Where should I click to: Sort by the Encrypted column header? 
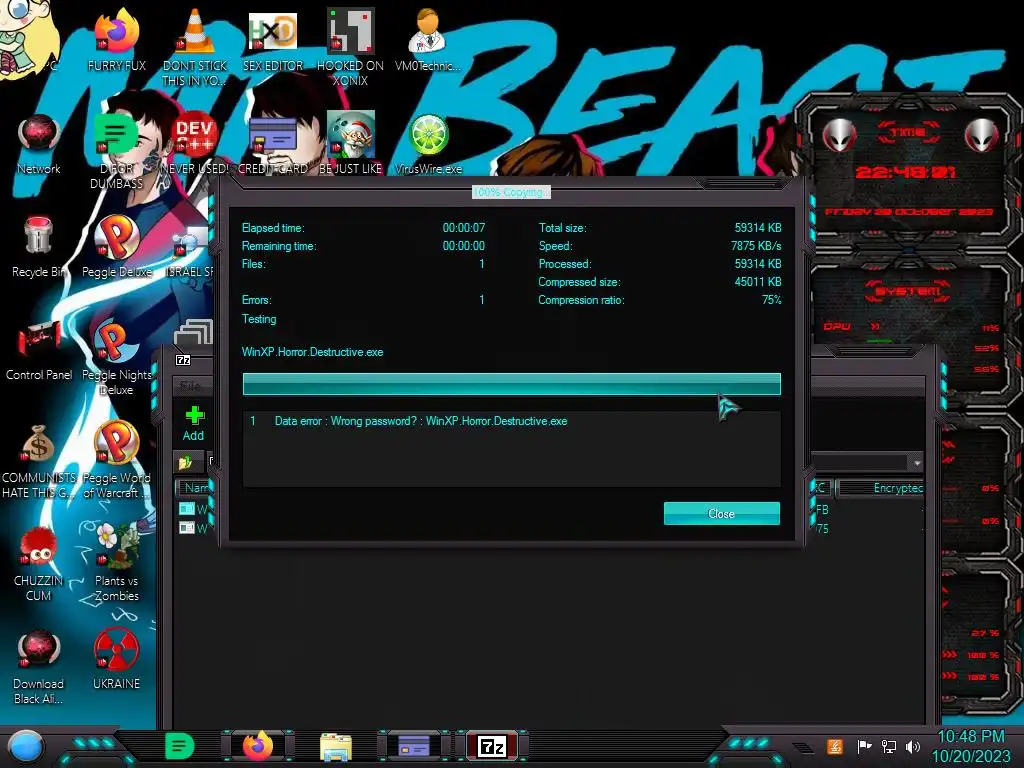(x=883, y=488)
